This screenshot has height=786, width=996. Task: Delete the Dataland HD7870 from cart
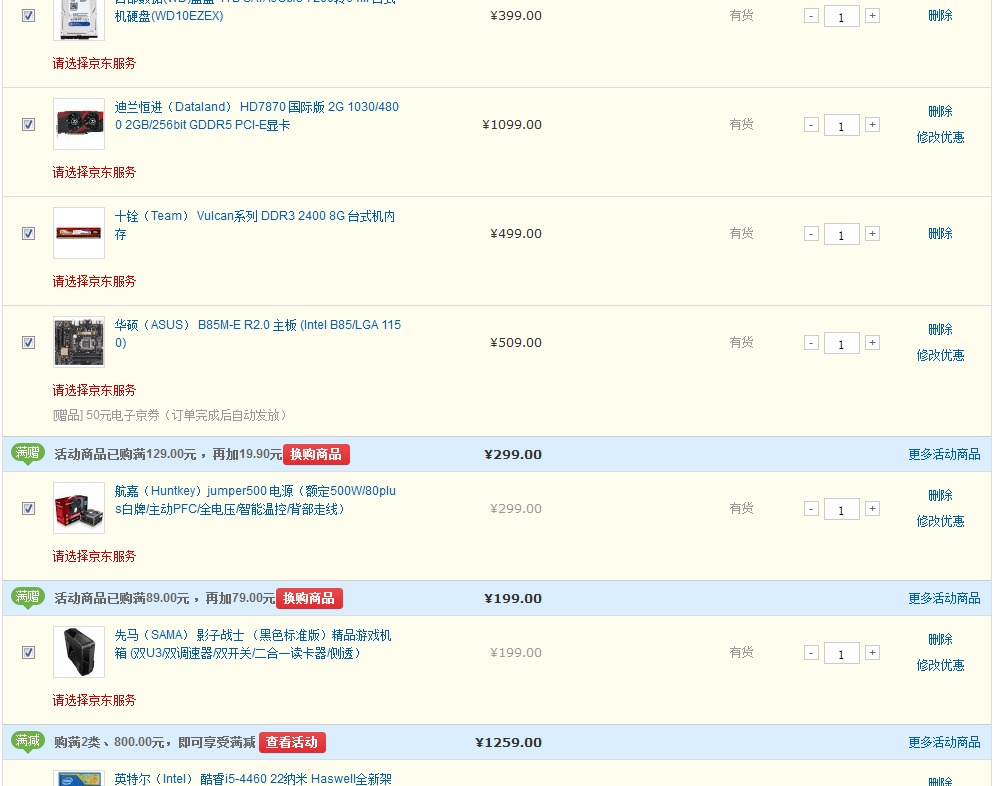click(940, 111)
